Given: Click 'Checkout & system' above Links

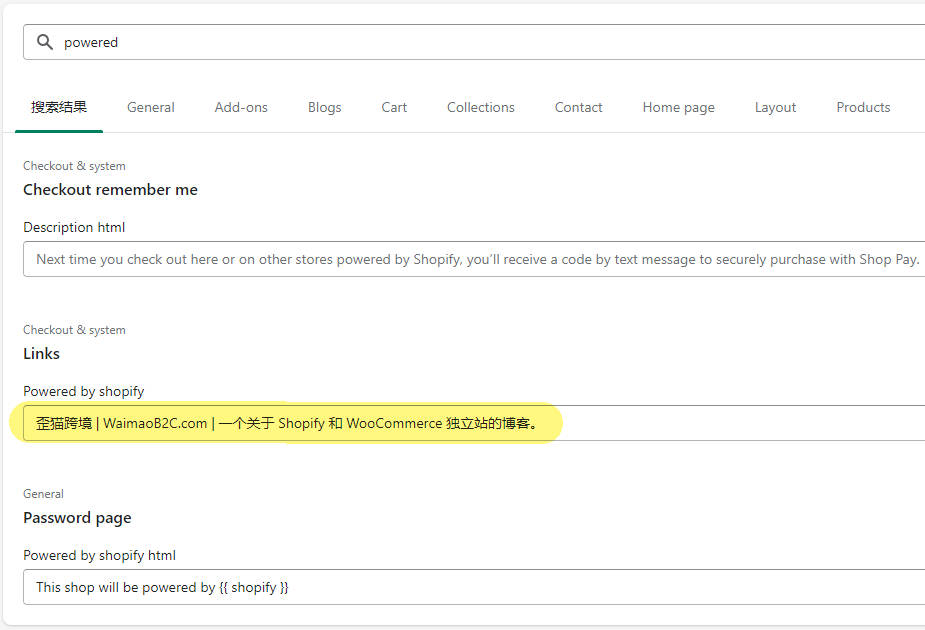Looking at the screenshot, I should click(74, 330).
